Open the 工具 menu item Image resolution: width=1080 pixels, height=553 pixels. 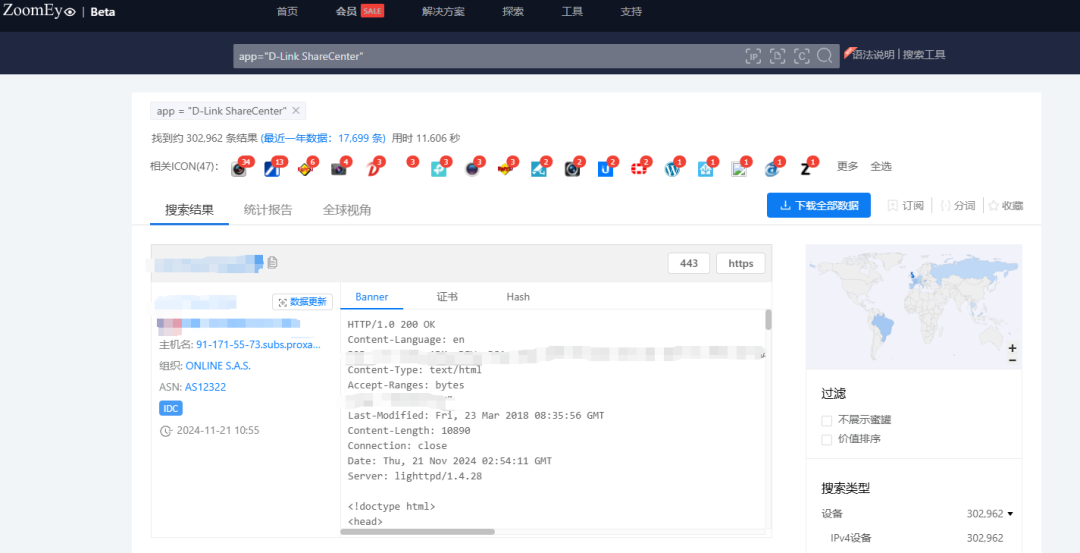coord(572,11)
